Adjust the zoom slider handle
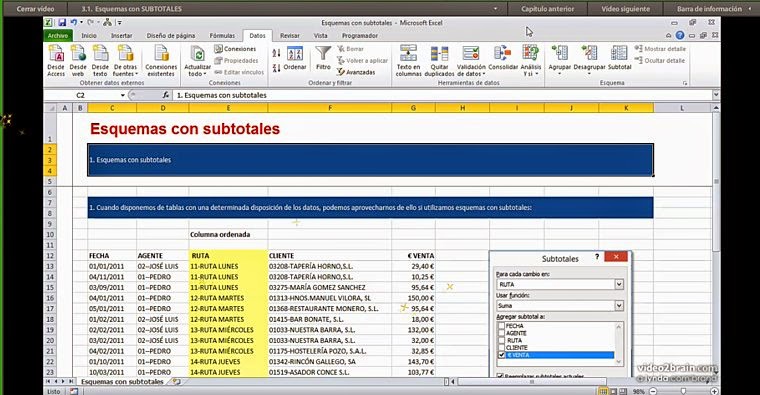Image resolution: width=760 pixels, height=395 pixels. point(683,391)
